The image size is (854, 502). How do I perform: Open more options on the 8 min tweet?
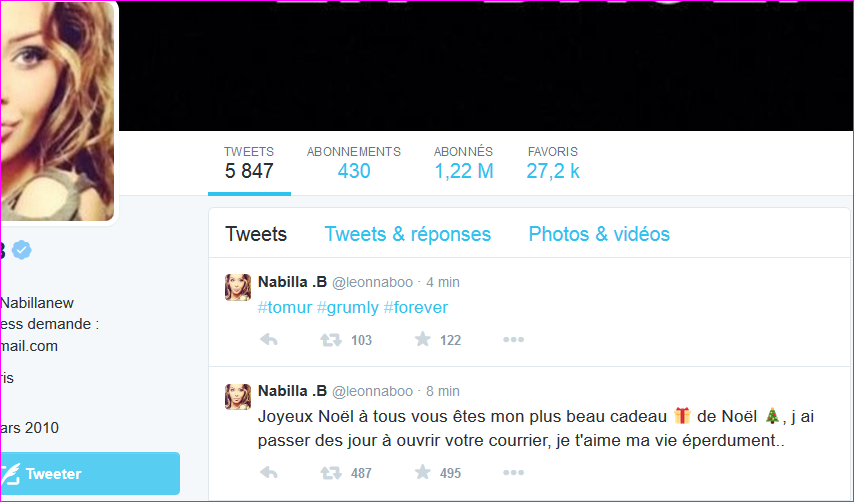click(x=514, y=472)
